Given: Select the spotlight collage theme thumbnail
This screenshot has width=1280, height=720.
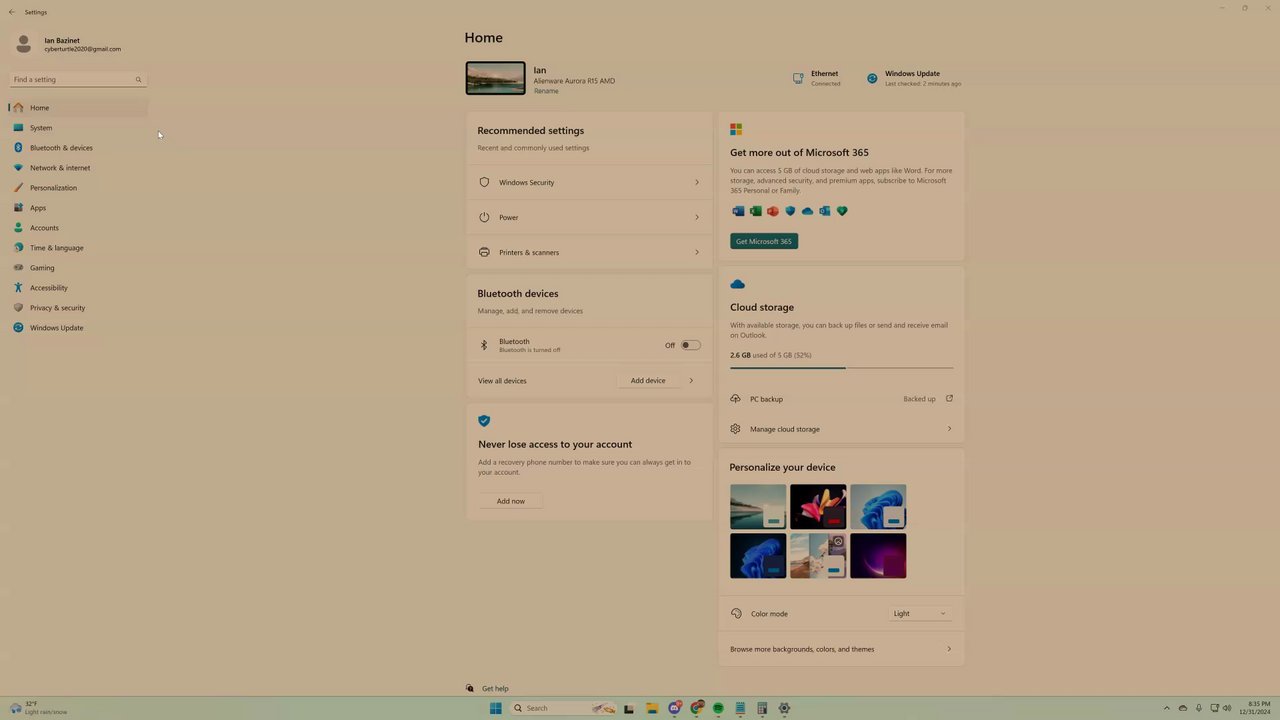Looking at the screenshot, I should point(818,556).
